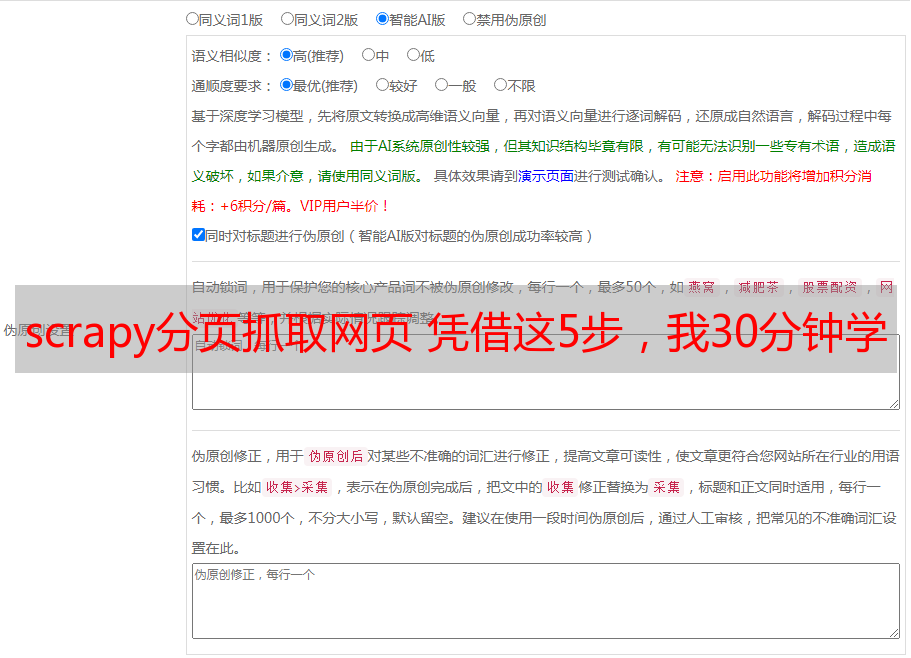Image resolution: width=911 pixels, height=658 pixels.
Task: Toggle 同时对标题进行伪原创 checkbox
Action: [x=198, y=235]
